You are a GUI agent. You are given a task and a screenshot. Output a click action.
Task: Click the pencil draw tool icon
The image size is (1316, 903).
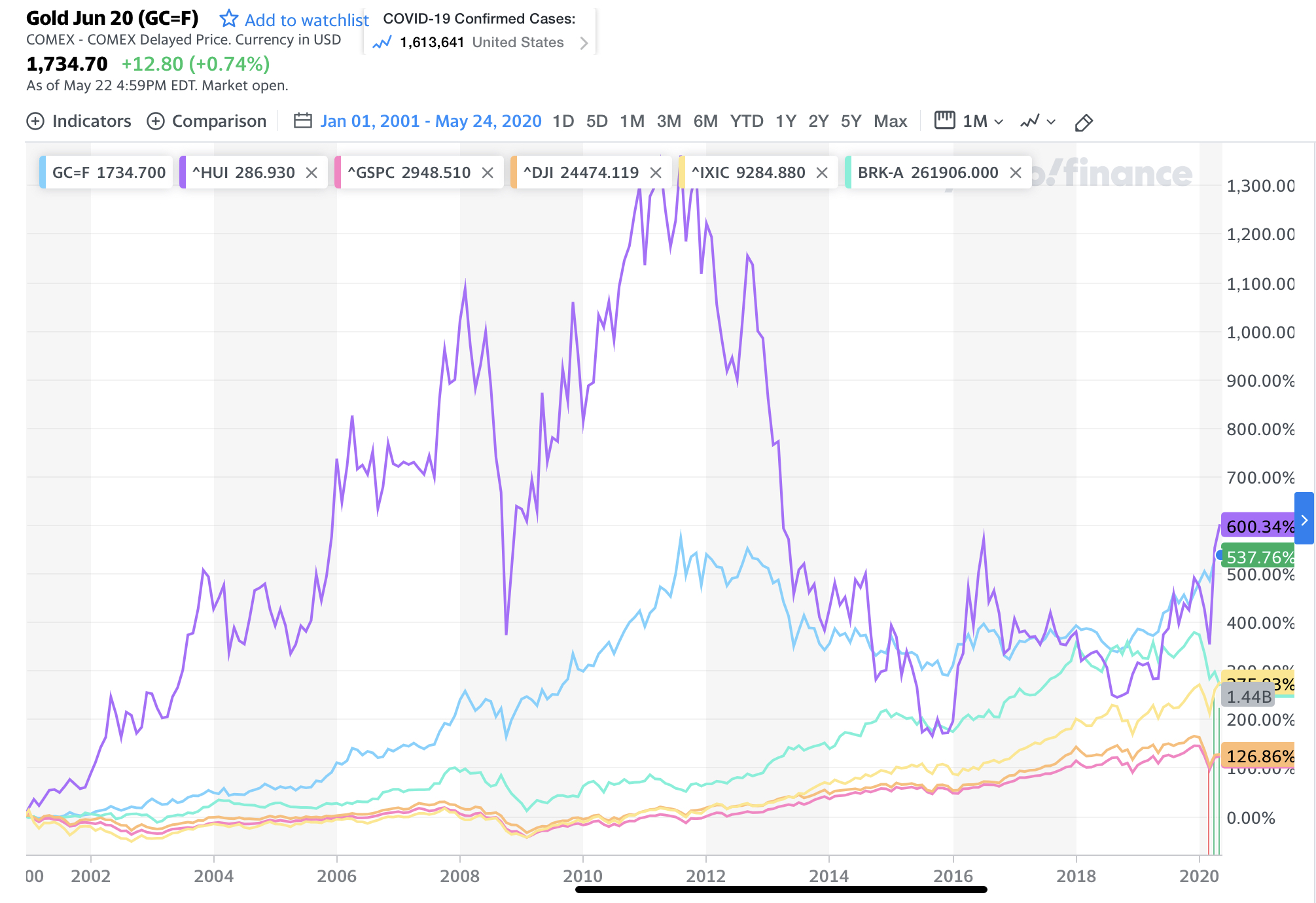[1084, 122]
